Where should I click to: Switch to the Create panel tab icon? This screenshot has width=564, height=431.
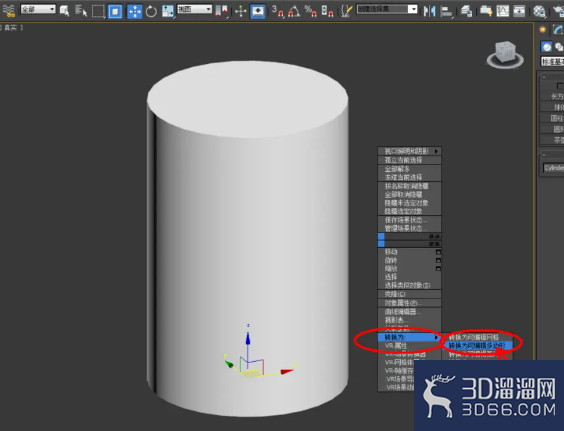(542, 30)
